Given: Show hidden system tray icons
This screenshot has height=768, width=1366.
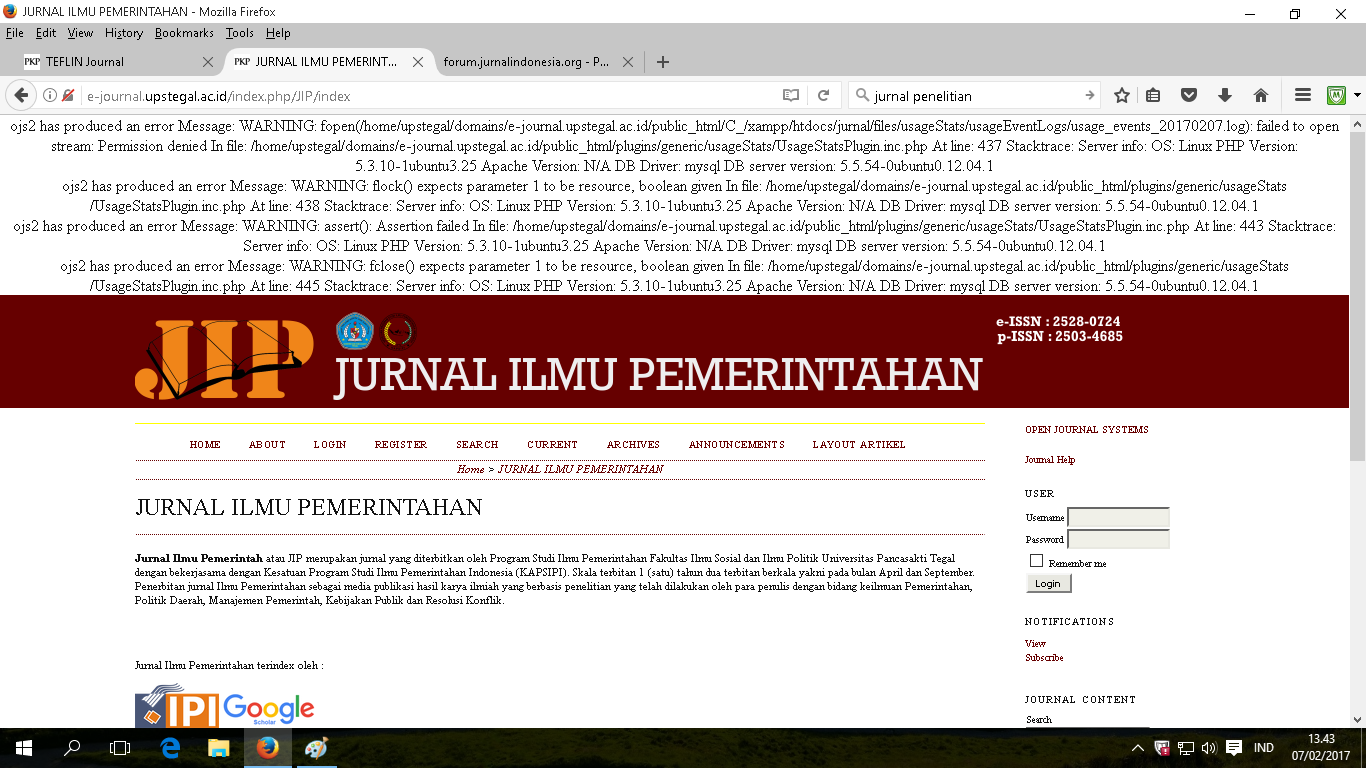Looking at the screenshot, I should coord(1138,748).
